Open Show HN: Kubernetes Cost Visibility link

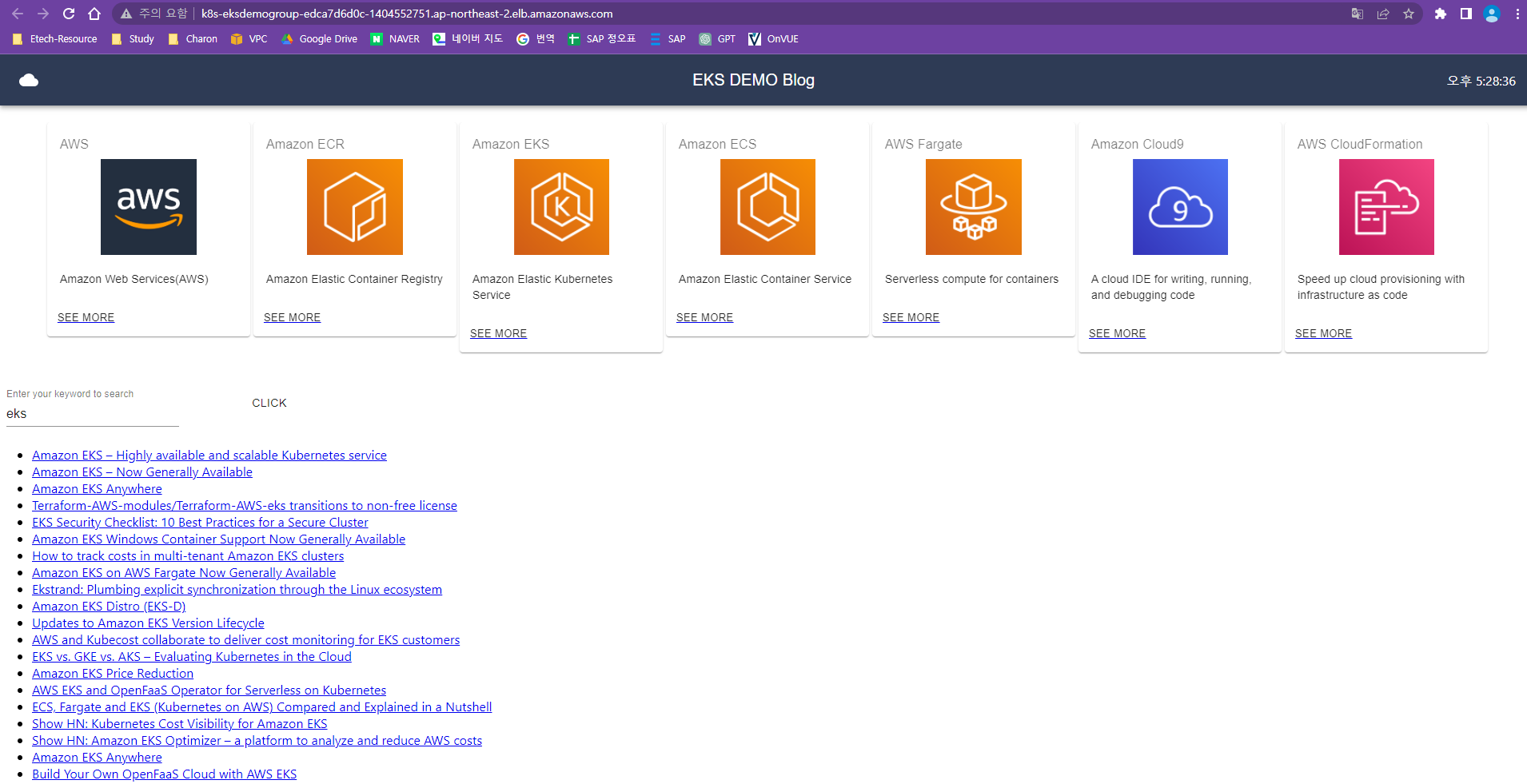[x=180, y=723]
